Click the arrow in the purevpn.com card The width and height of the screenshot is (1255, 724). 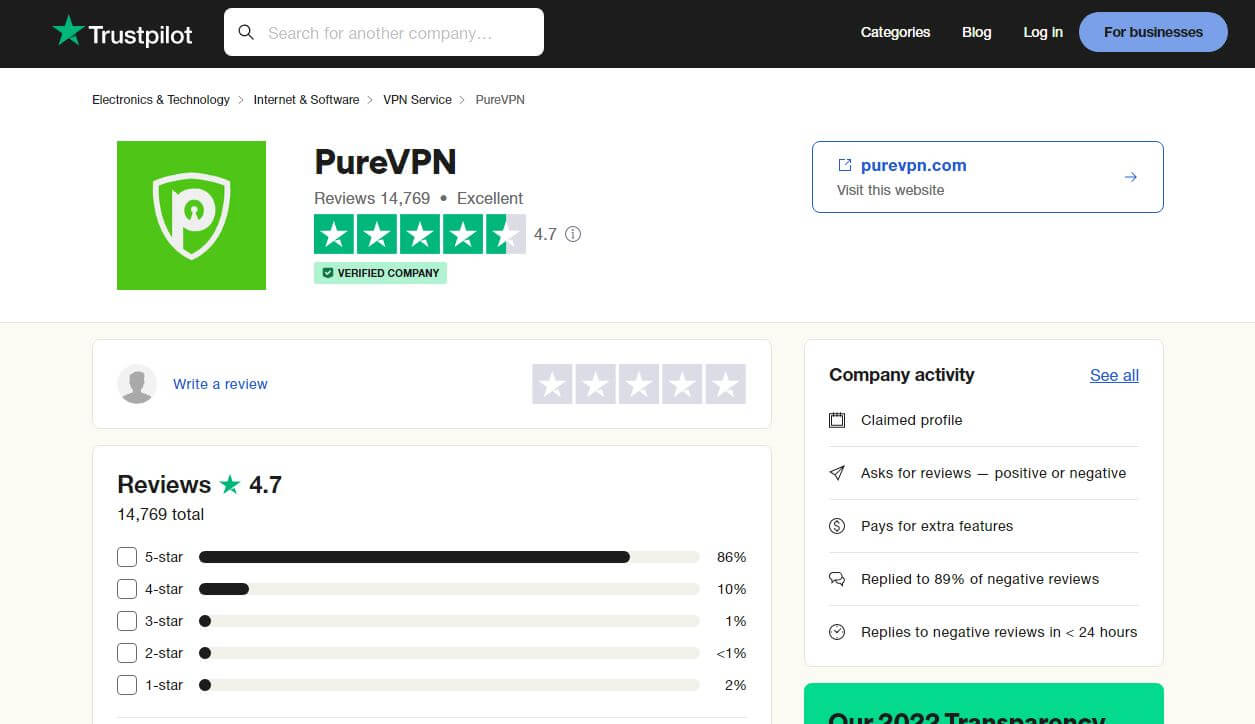(1131, 177)
